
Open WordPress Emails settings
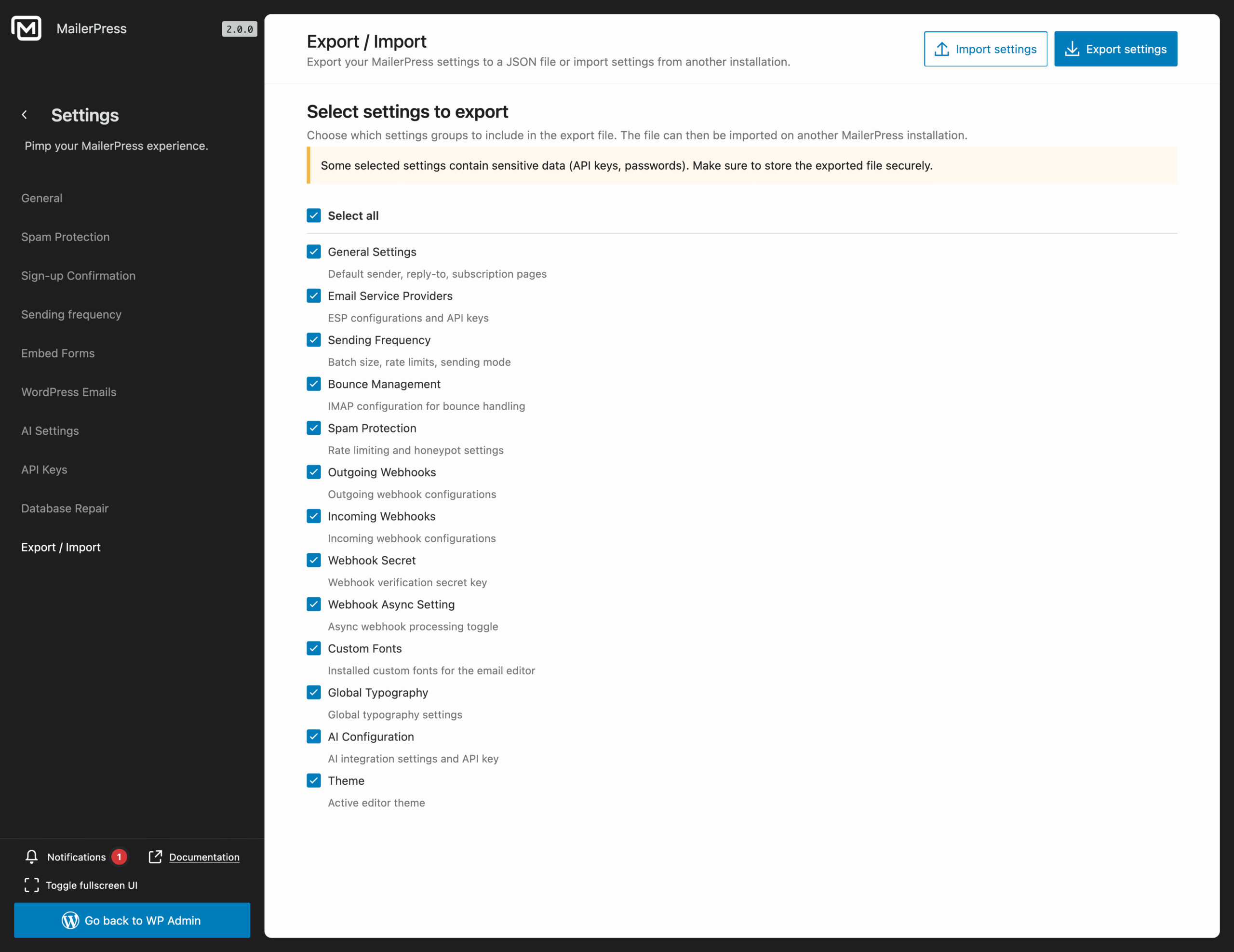pyautogui.click(x=69, y=392)
